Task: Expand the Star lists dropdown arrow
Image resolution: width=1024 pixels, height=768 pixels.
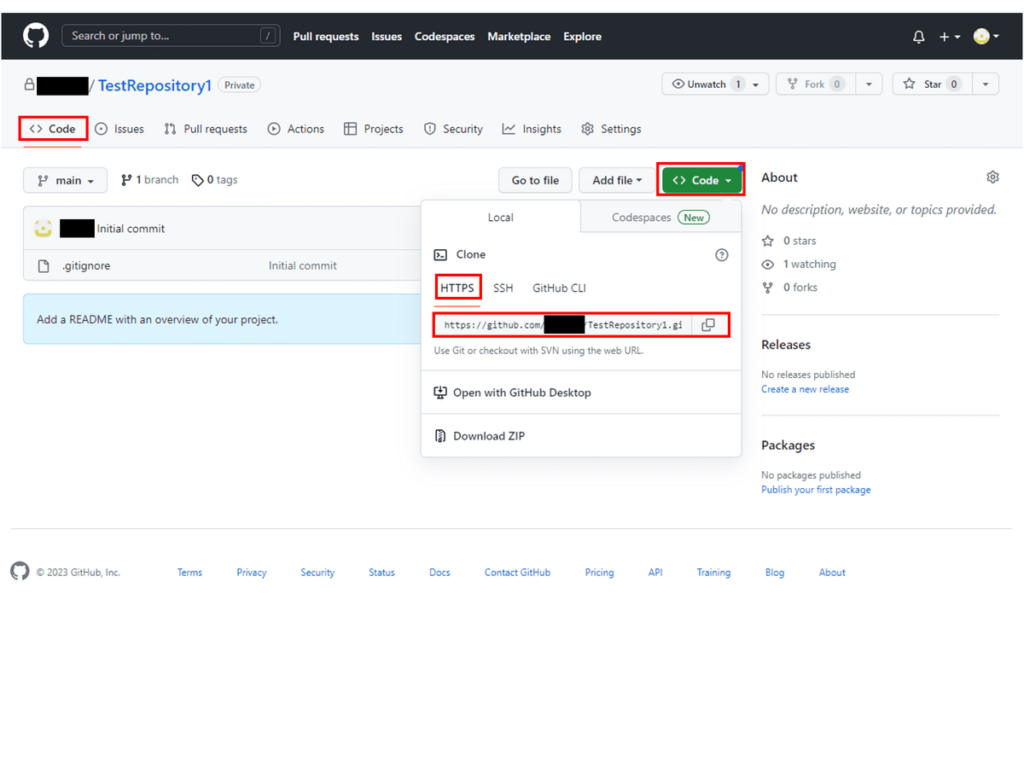Action: pyautogui.click(x=985, y=84)
